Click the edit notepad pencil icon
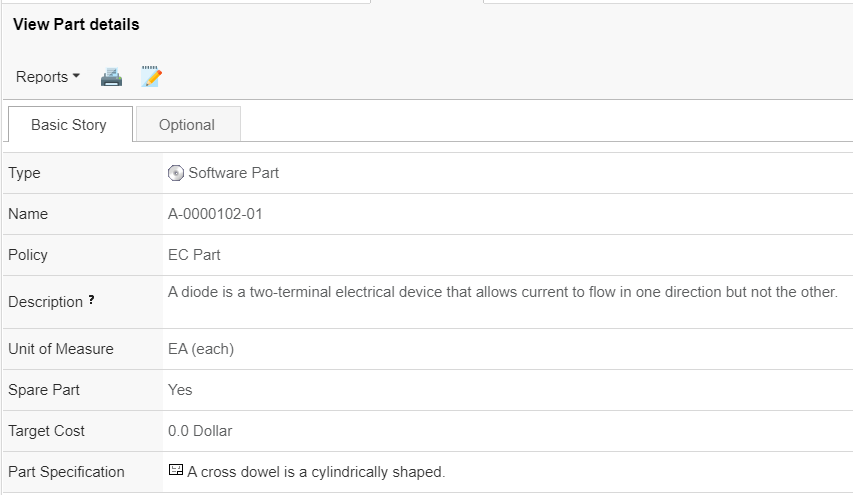 151,77
